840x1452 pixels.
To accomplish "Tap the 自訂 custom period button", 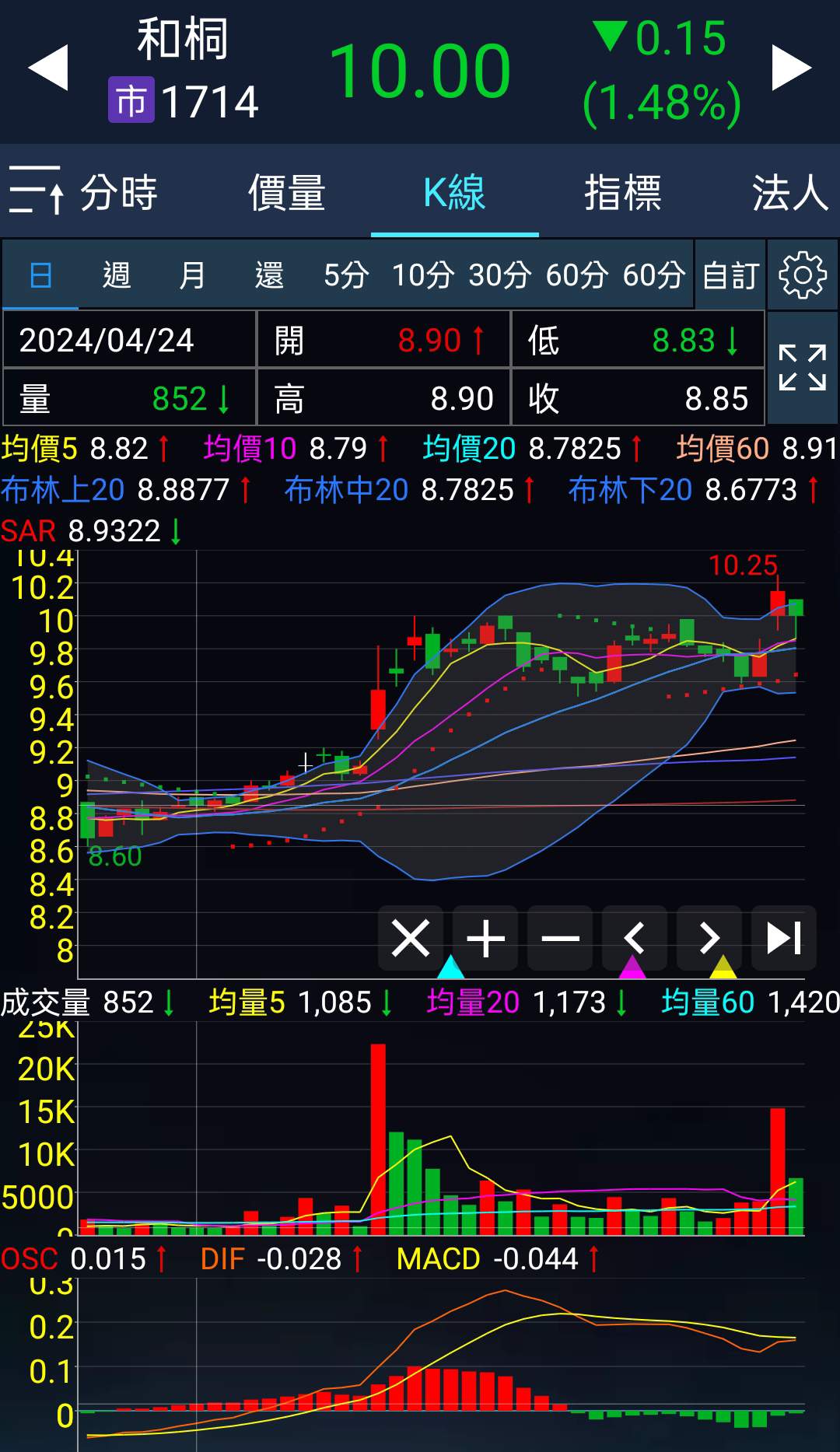I will point(730,275).
